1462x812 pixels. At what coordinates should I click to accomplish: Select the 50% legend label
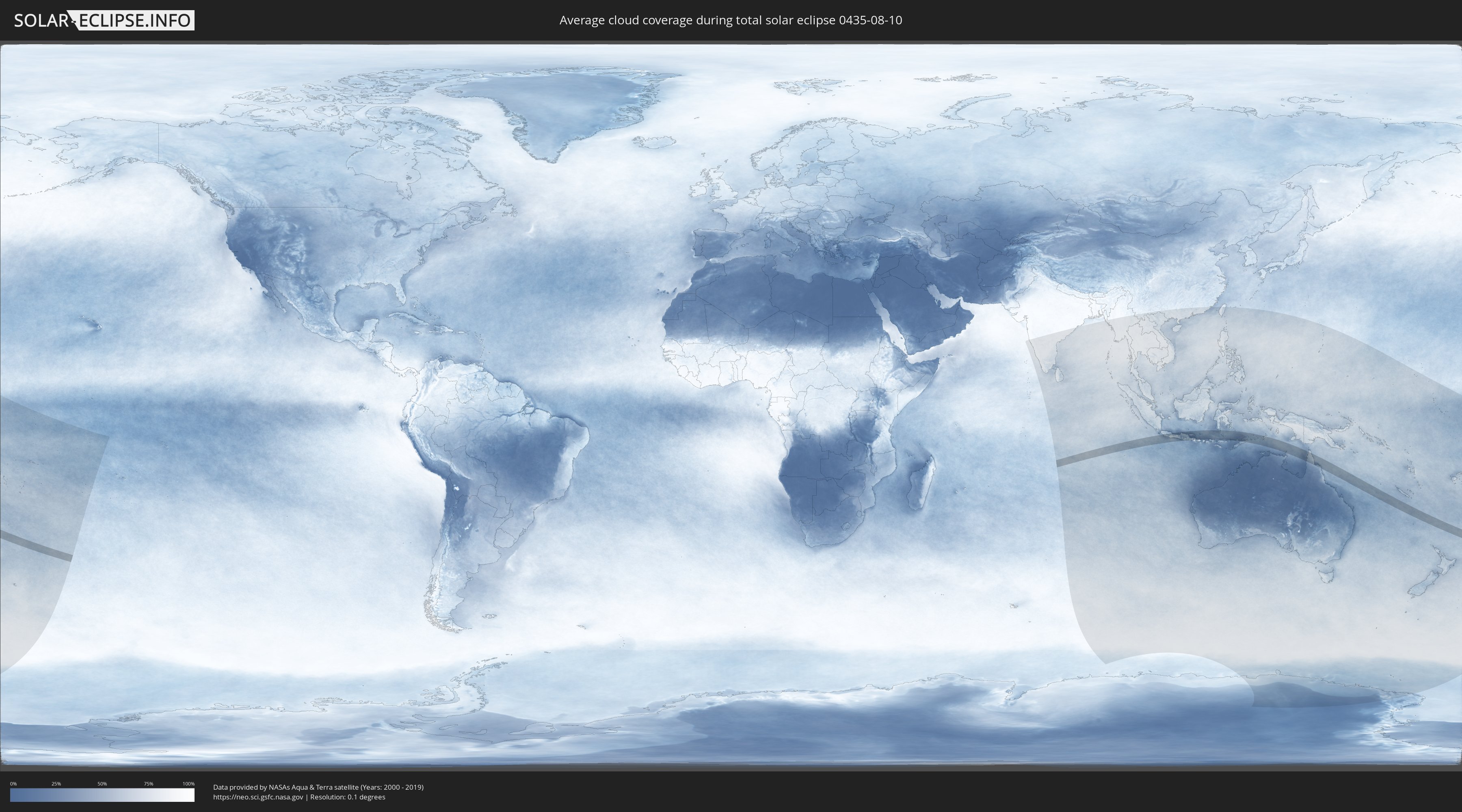tap(102, 784)
